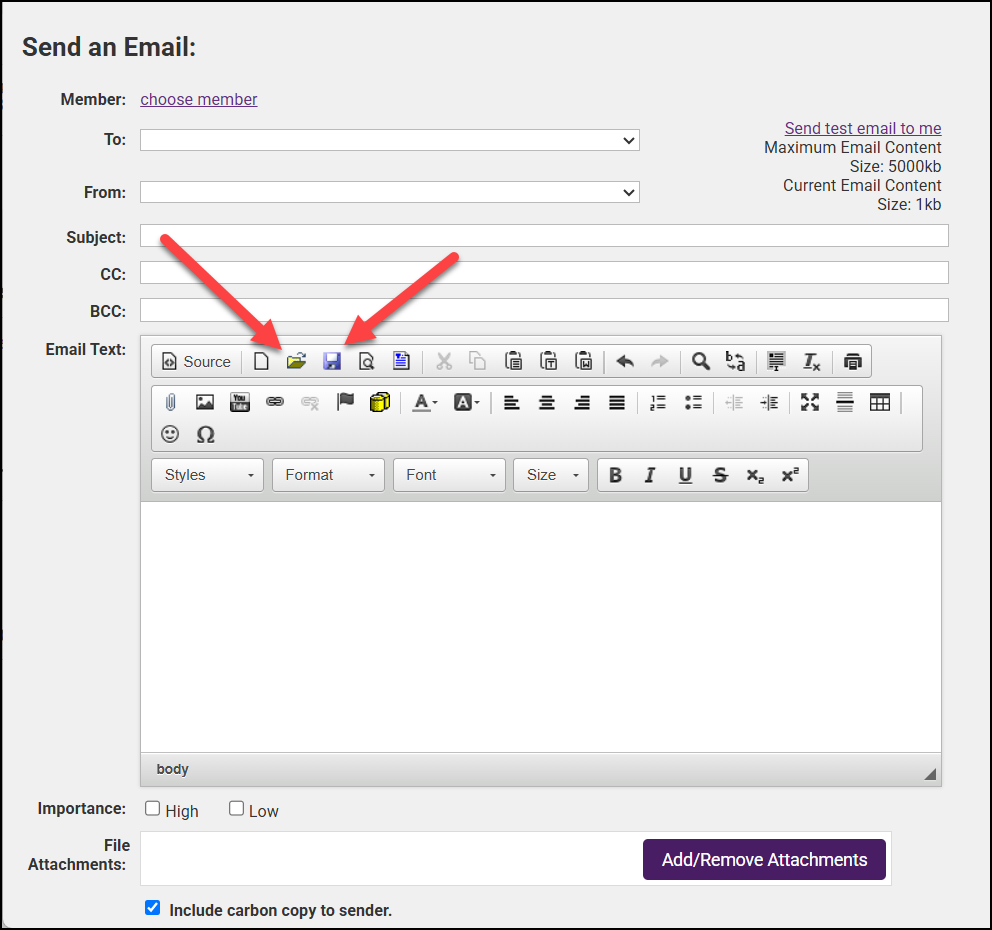Click the choose member link
Screen dimensions: 992x930
click(x=199, y=99)
